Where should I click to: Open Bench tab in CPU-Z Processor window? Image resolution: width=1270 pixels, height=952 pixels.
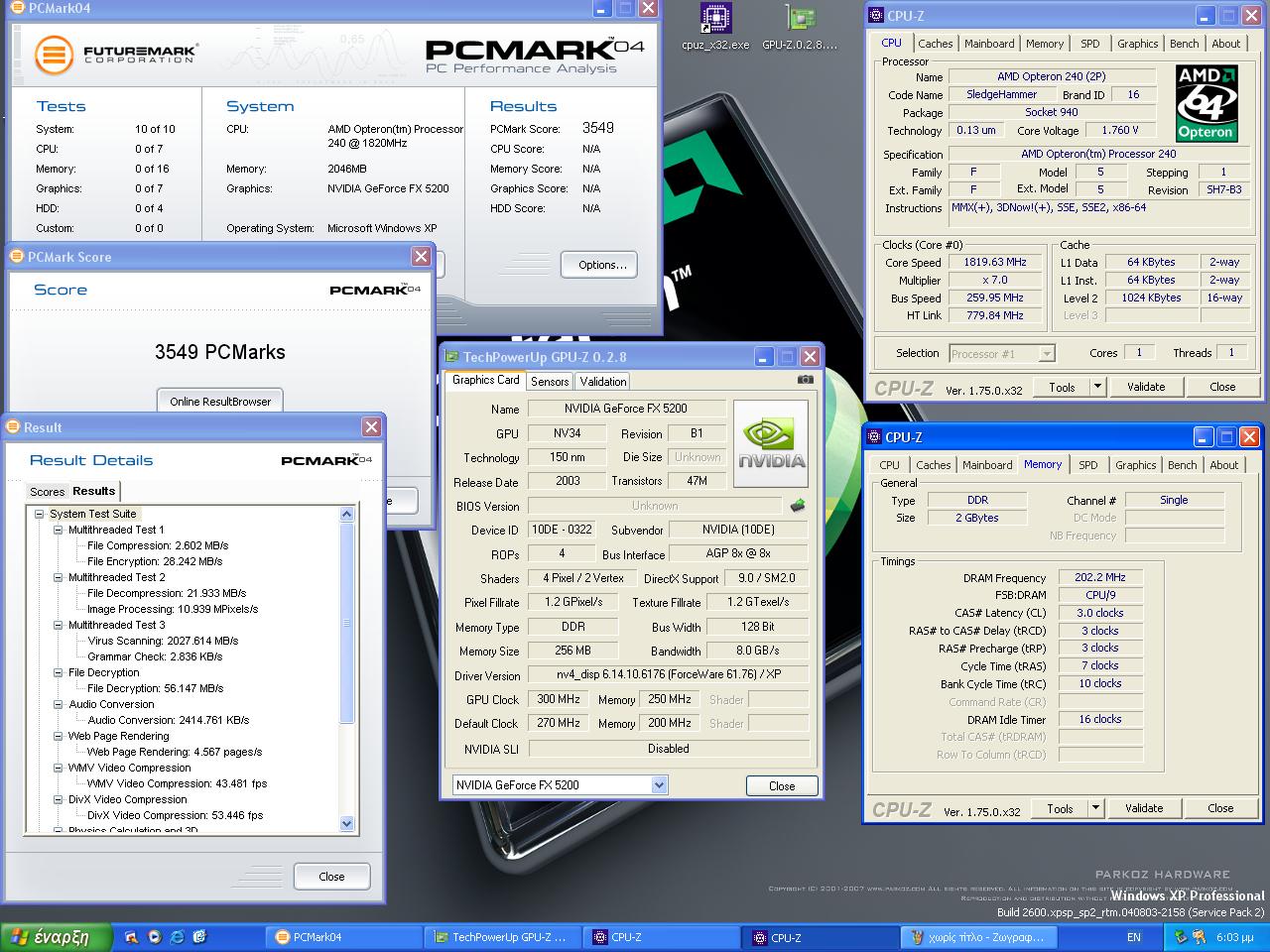click(x=1184, y=44)
